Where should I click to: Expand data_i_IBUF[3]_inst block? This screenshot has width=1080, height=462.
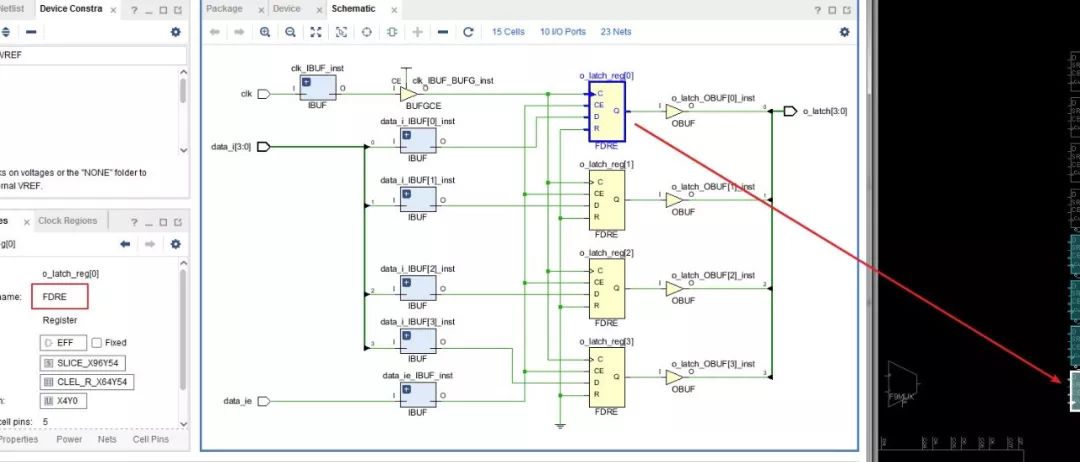(406, 335)
